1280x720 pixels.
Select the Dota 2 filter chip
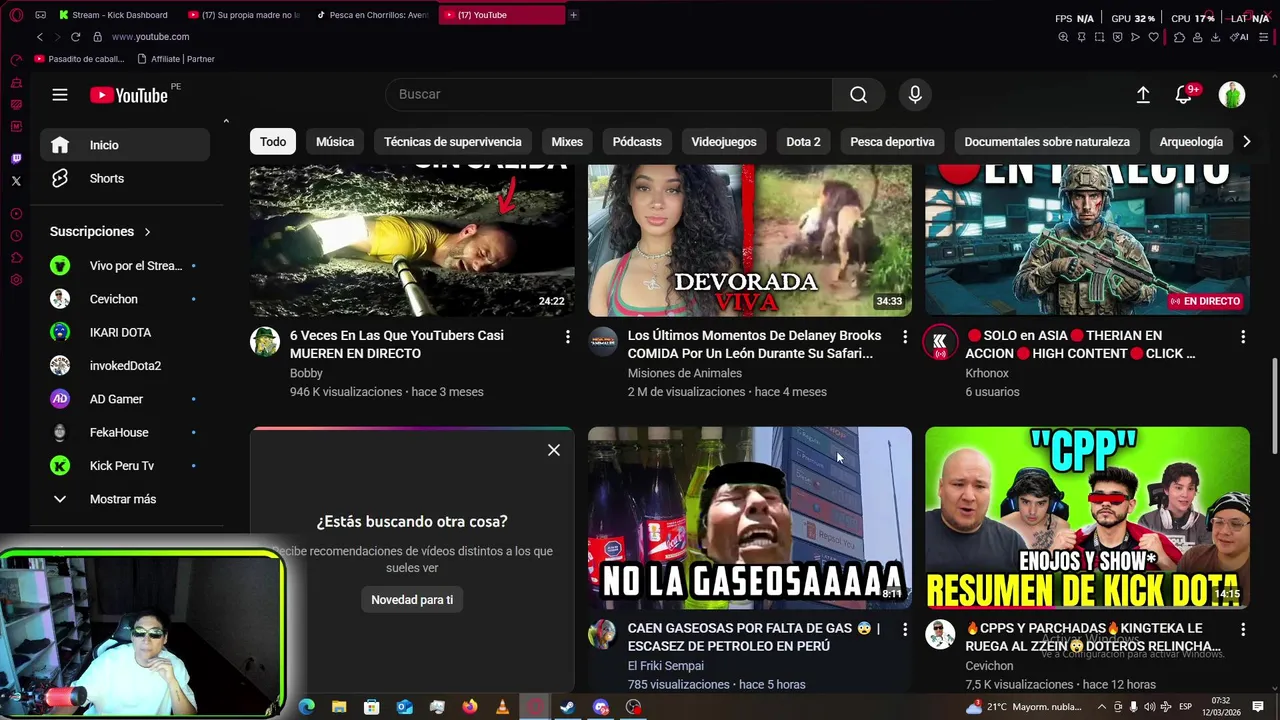(803, 142)
